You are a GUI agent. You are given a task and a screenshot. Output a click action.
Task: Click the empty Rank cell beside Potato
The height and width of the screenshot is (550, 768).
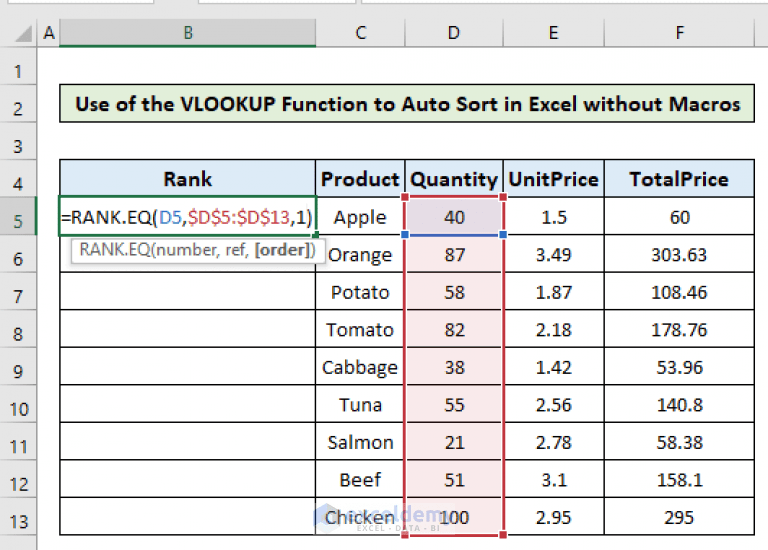188,291
